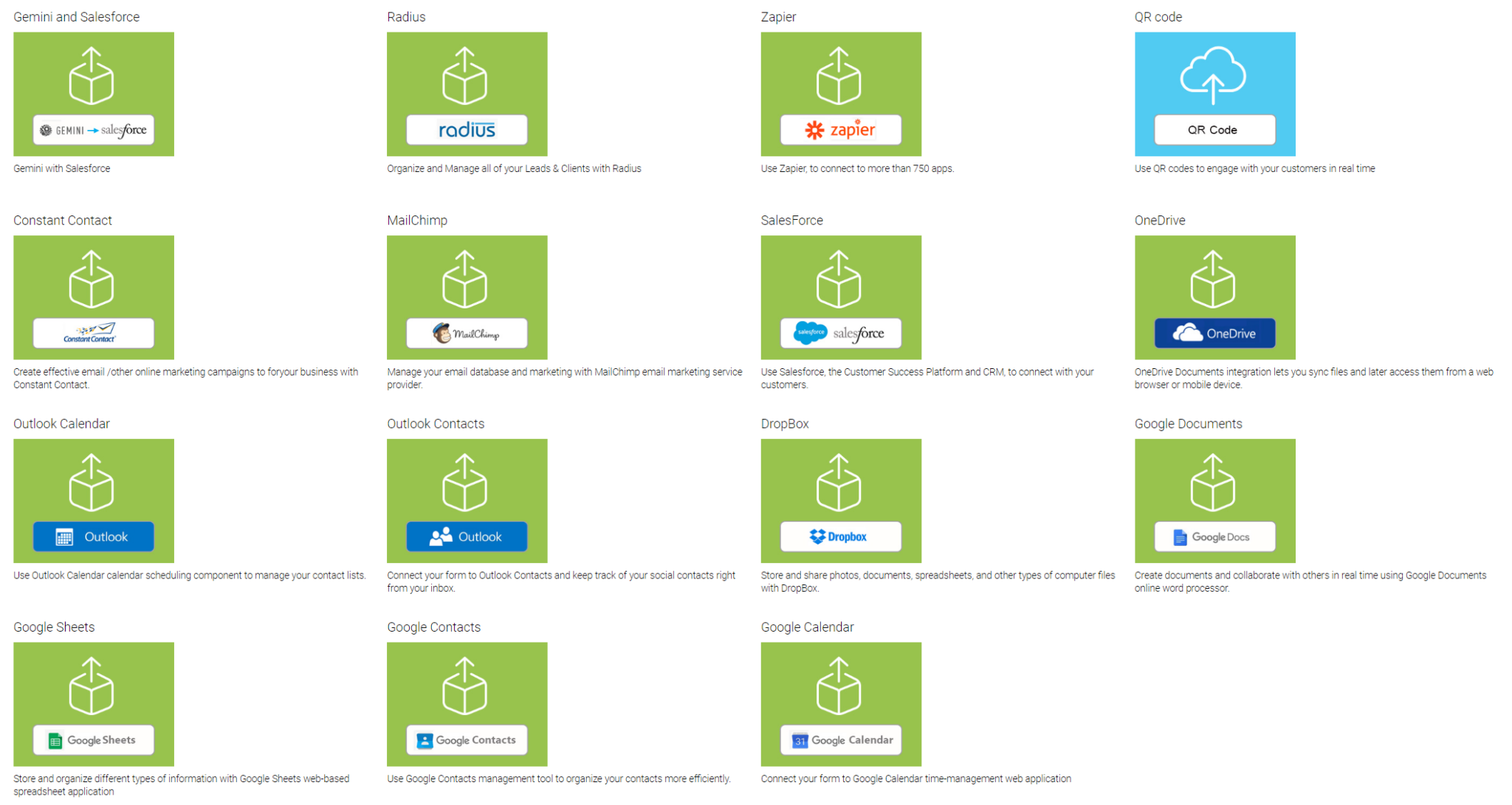Click the DropBox 'Store and share photos' description

(x=938, y=582)
